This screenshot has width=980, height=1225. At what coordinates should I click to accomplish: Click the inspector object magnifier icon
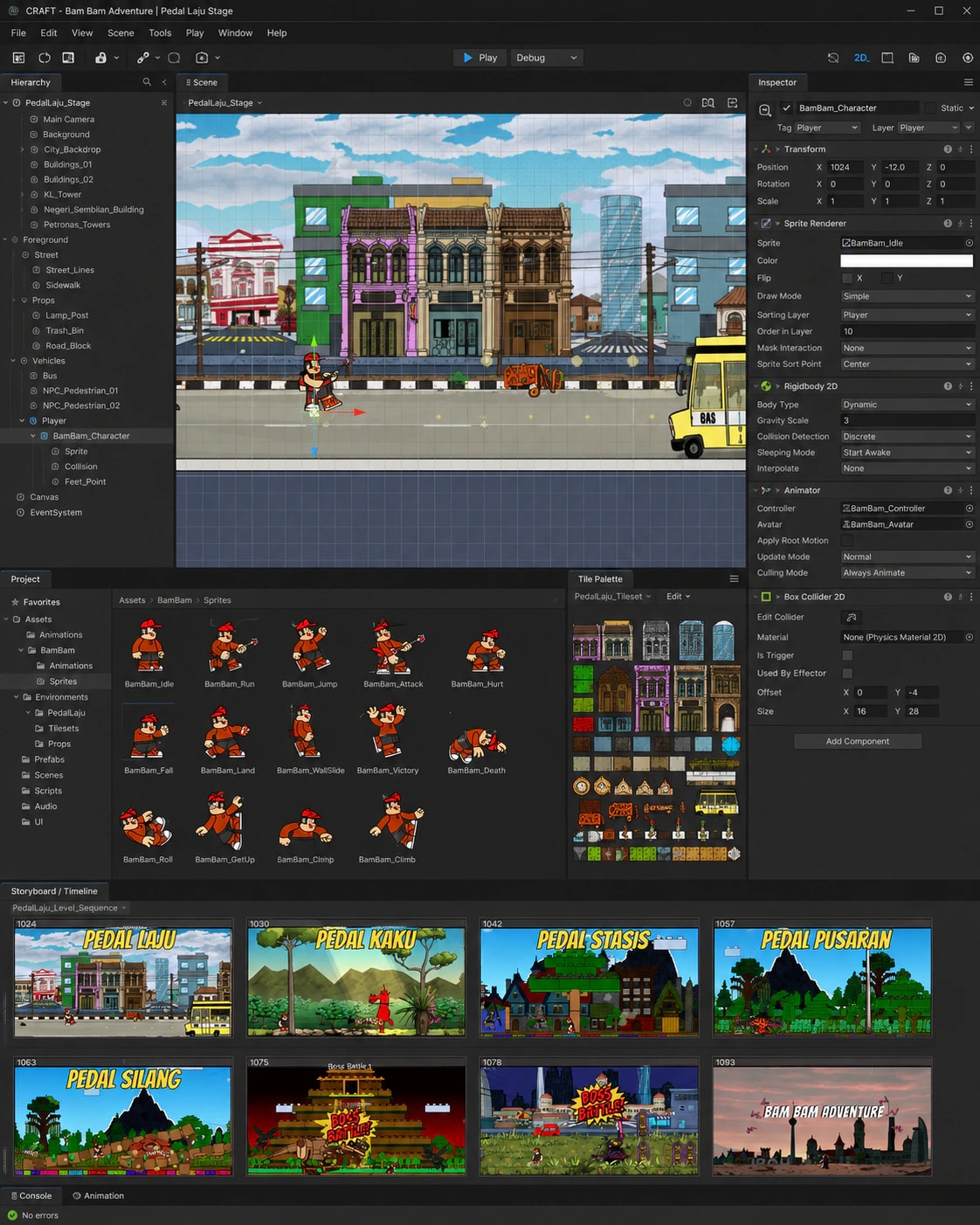[x=765, y=110]
